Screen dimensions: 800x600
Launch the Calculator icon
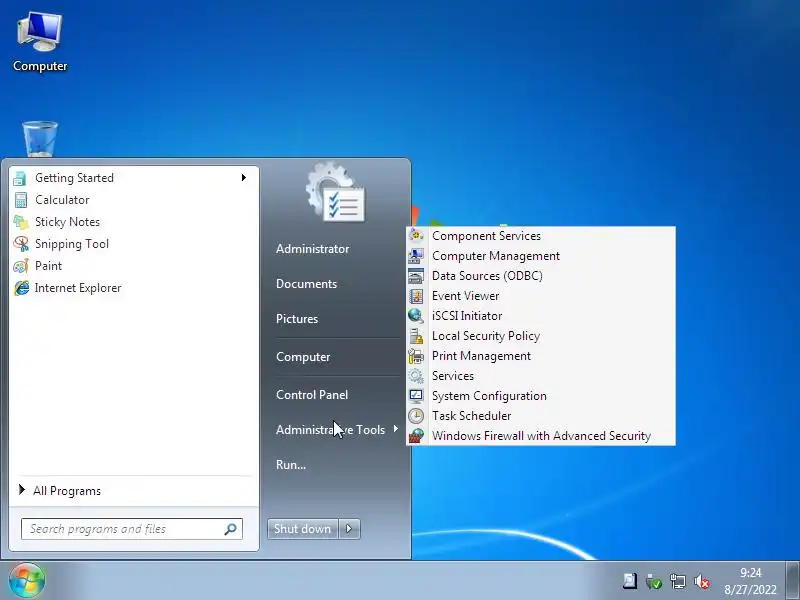20,200
